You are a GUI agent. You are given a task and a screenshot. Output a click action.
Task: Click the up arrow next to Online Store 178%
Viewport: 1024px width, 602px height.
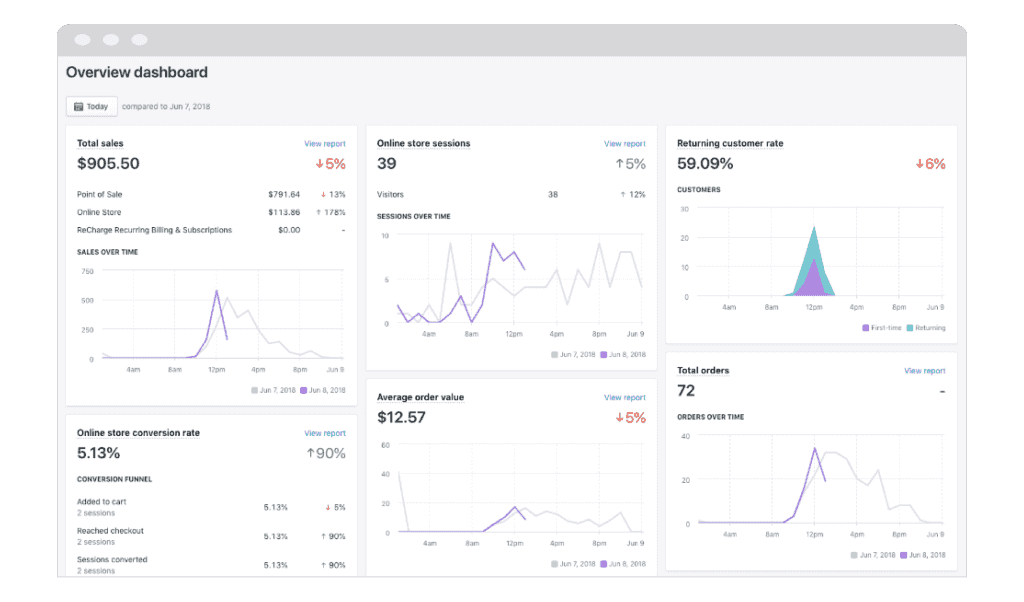pyautogui.click(x=319, y=212)
